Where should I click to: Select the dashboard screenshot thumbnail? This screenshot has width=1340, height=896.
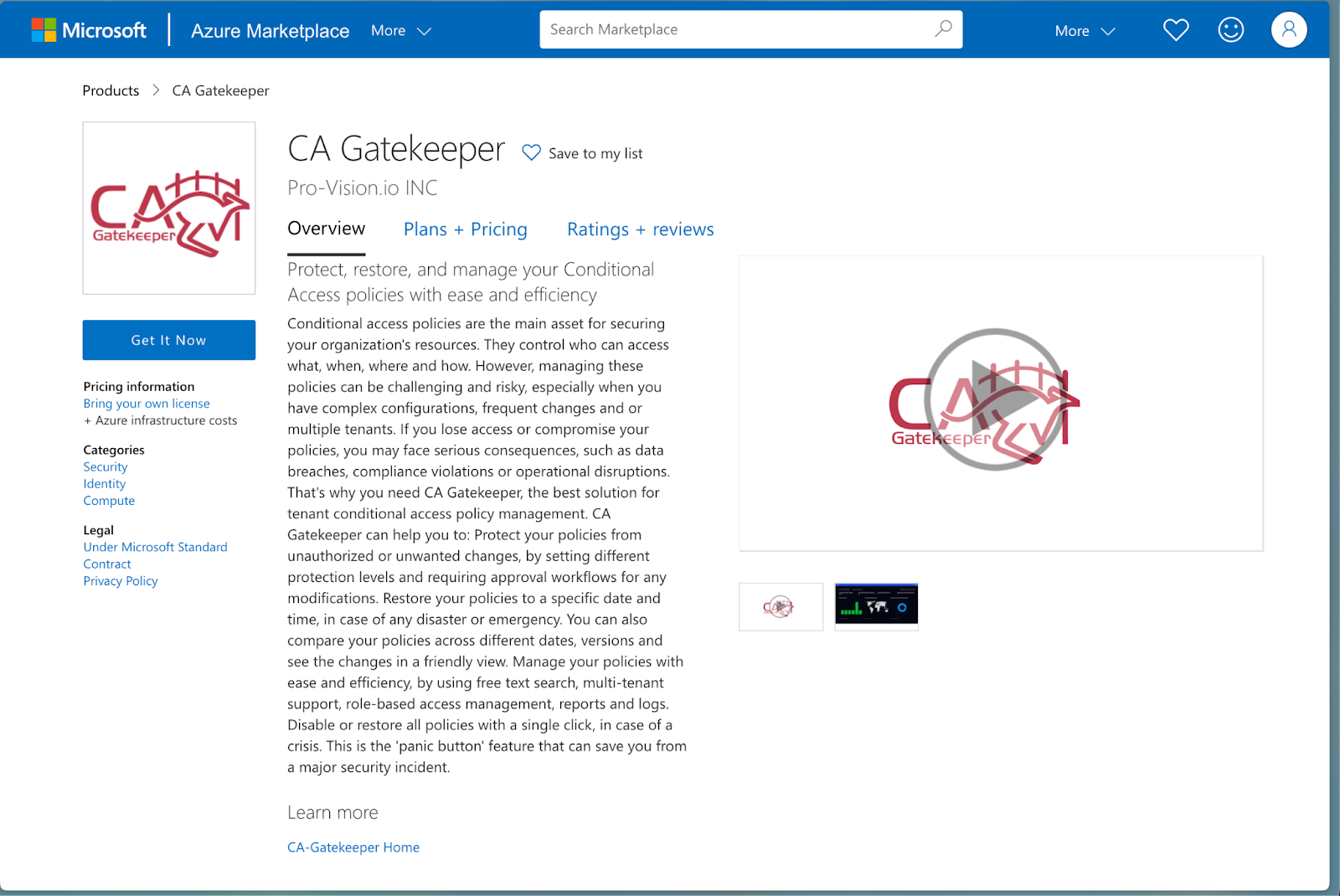pos(876,605)
